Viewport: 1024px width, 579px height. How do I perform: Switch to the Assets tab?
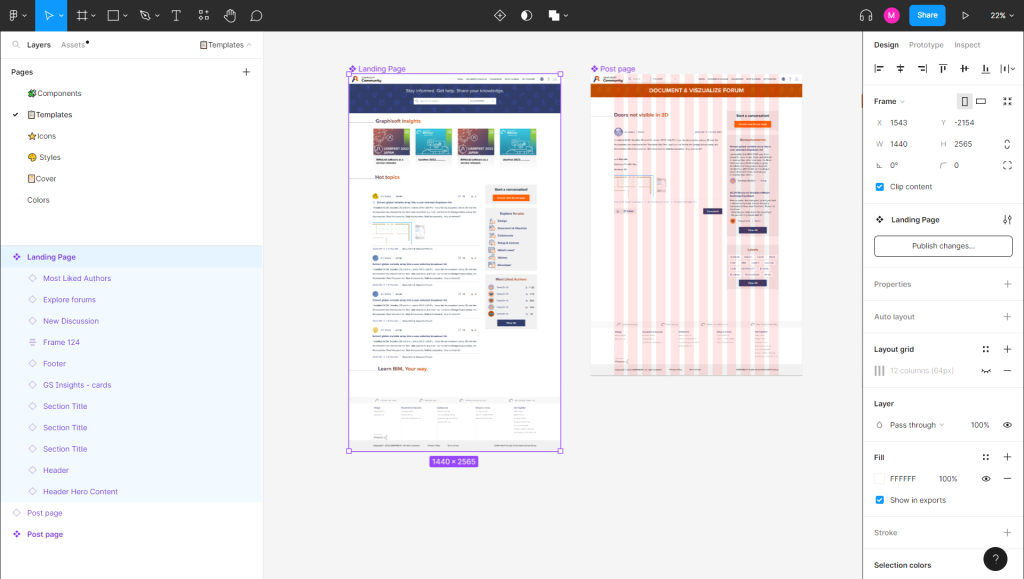(x=73, y=45)
